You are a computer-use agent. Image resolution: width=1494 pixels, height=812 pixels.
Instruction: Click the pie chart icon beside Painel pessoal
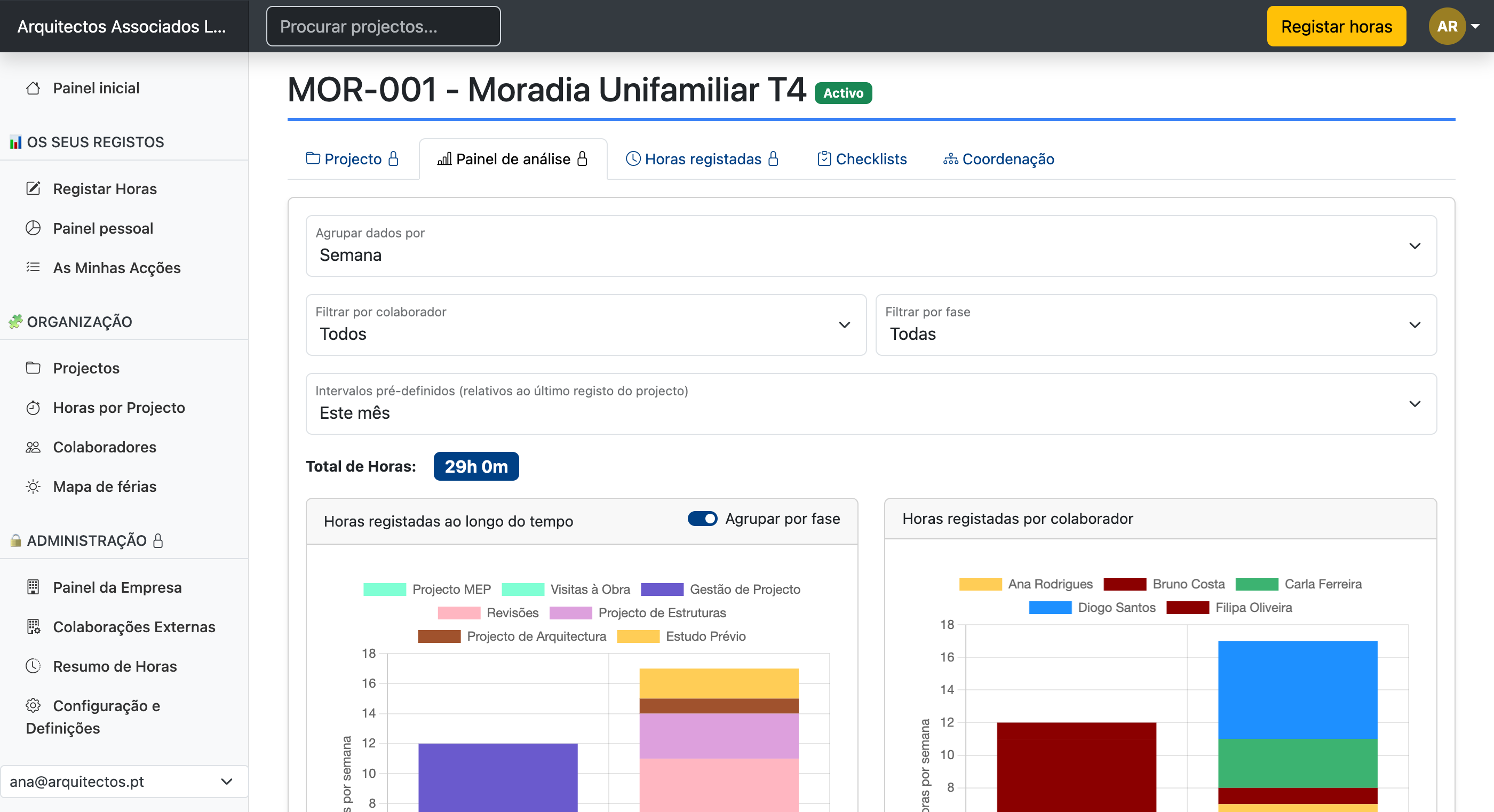tap(33, 228)
